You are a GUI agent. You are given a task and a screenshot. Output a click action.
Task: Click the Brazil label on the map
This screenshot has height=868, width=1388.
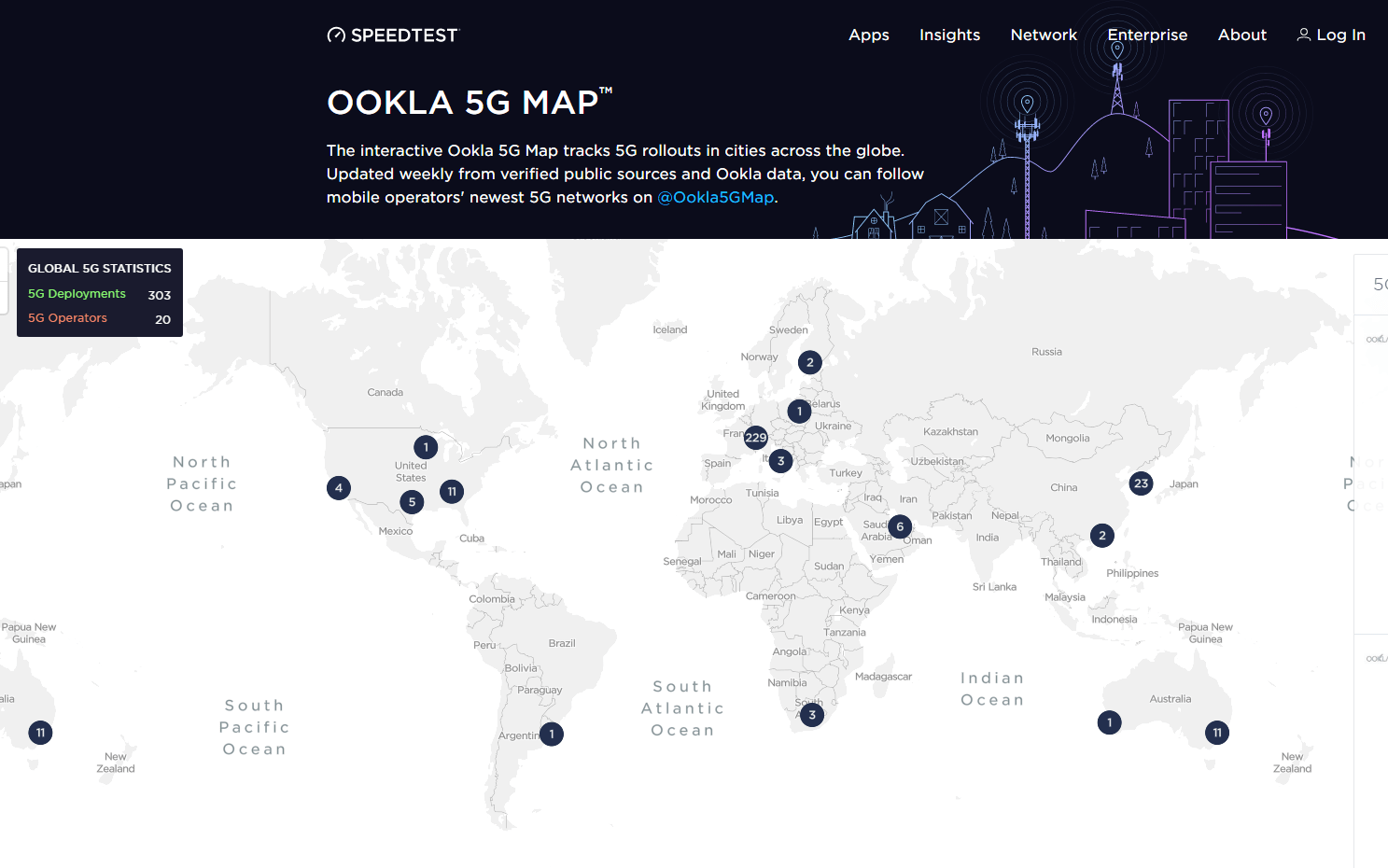pos(562,643)
